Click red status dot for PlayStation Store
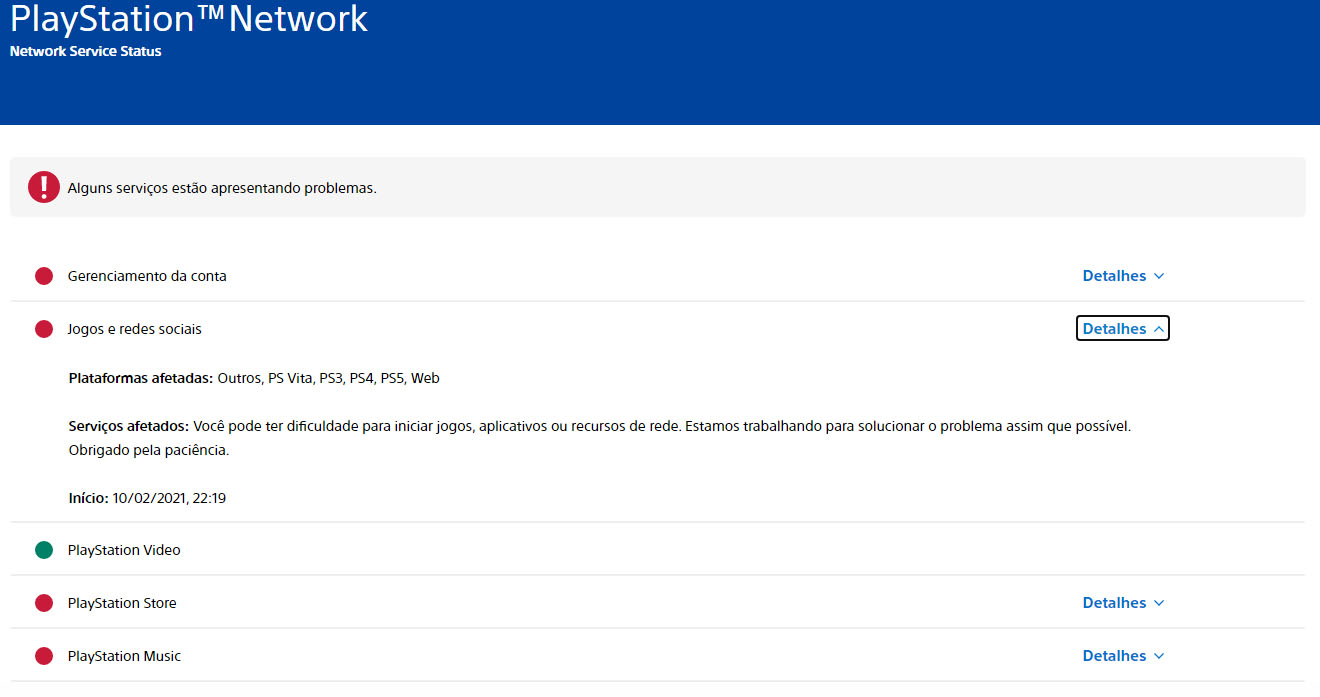 tap(44, 603)
